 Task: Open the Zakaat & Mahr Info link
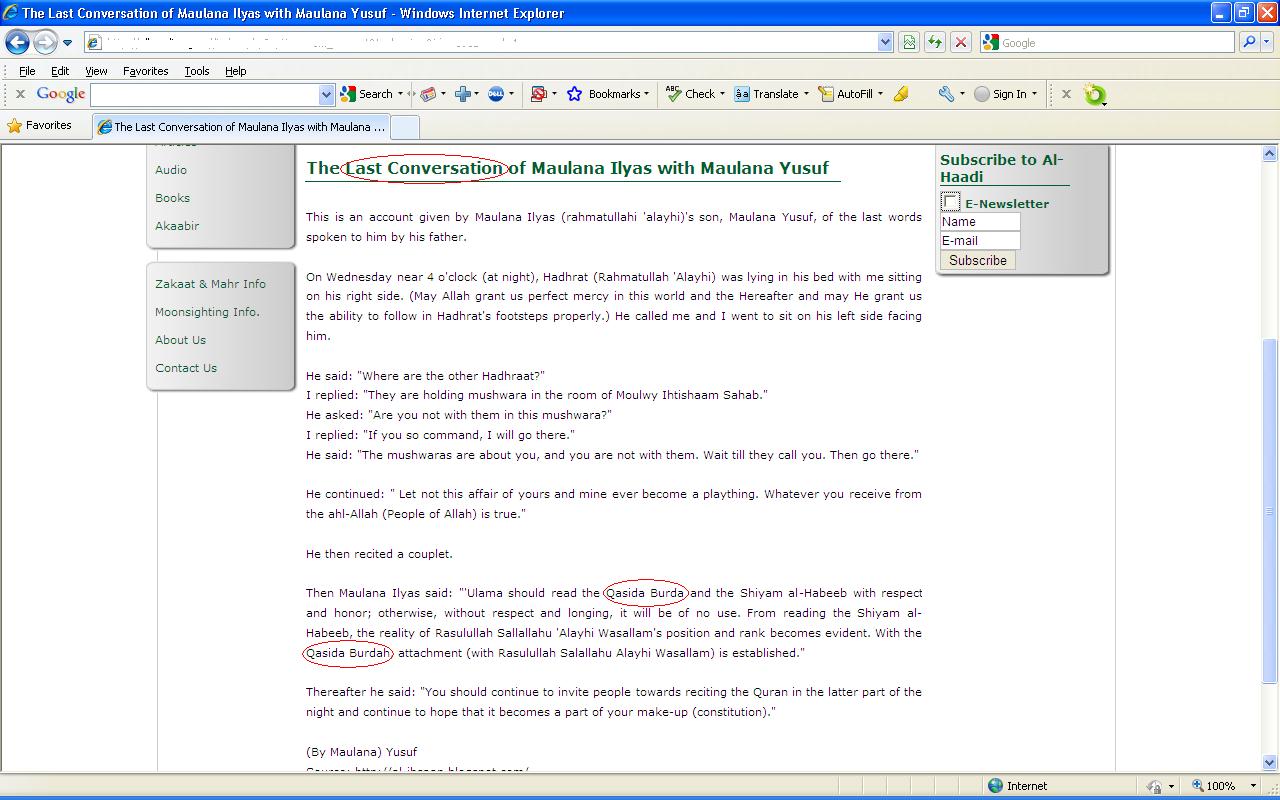click(x=210, y=284)
